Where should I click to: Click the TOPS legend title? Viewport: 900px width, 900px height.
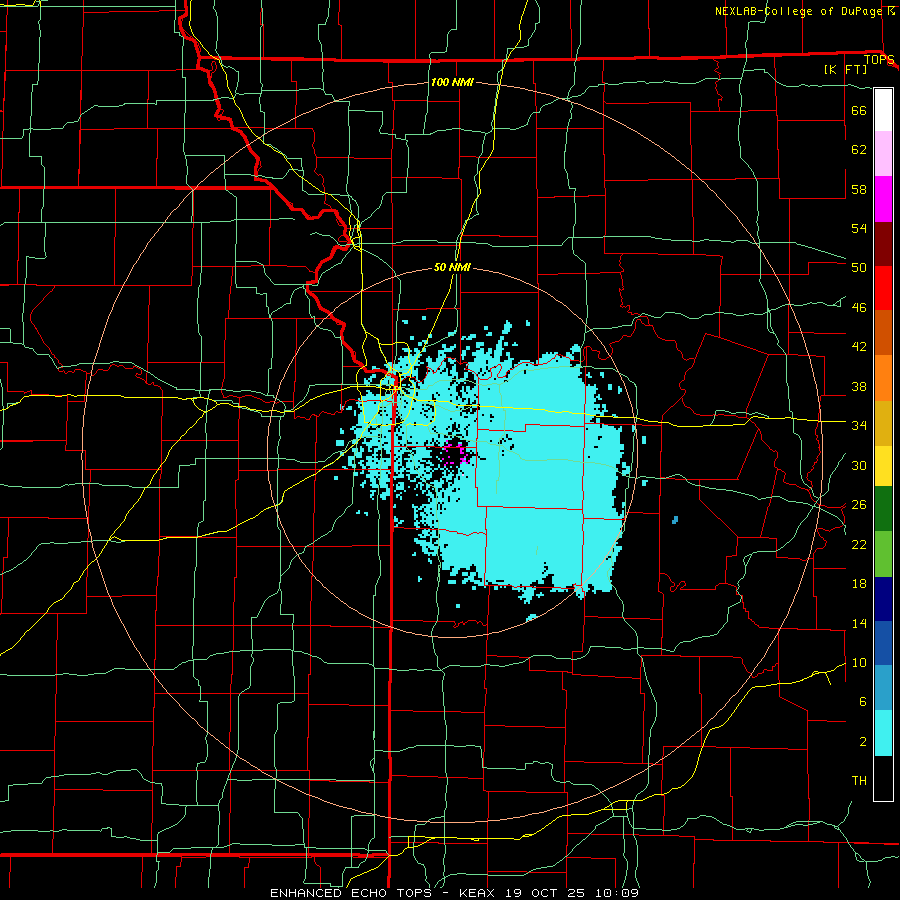point(879,60)
